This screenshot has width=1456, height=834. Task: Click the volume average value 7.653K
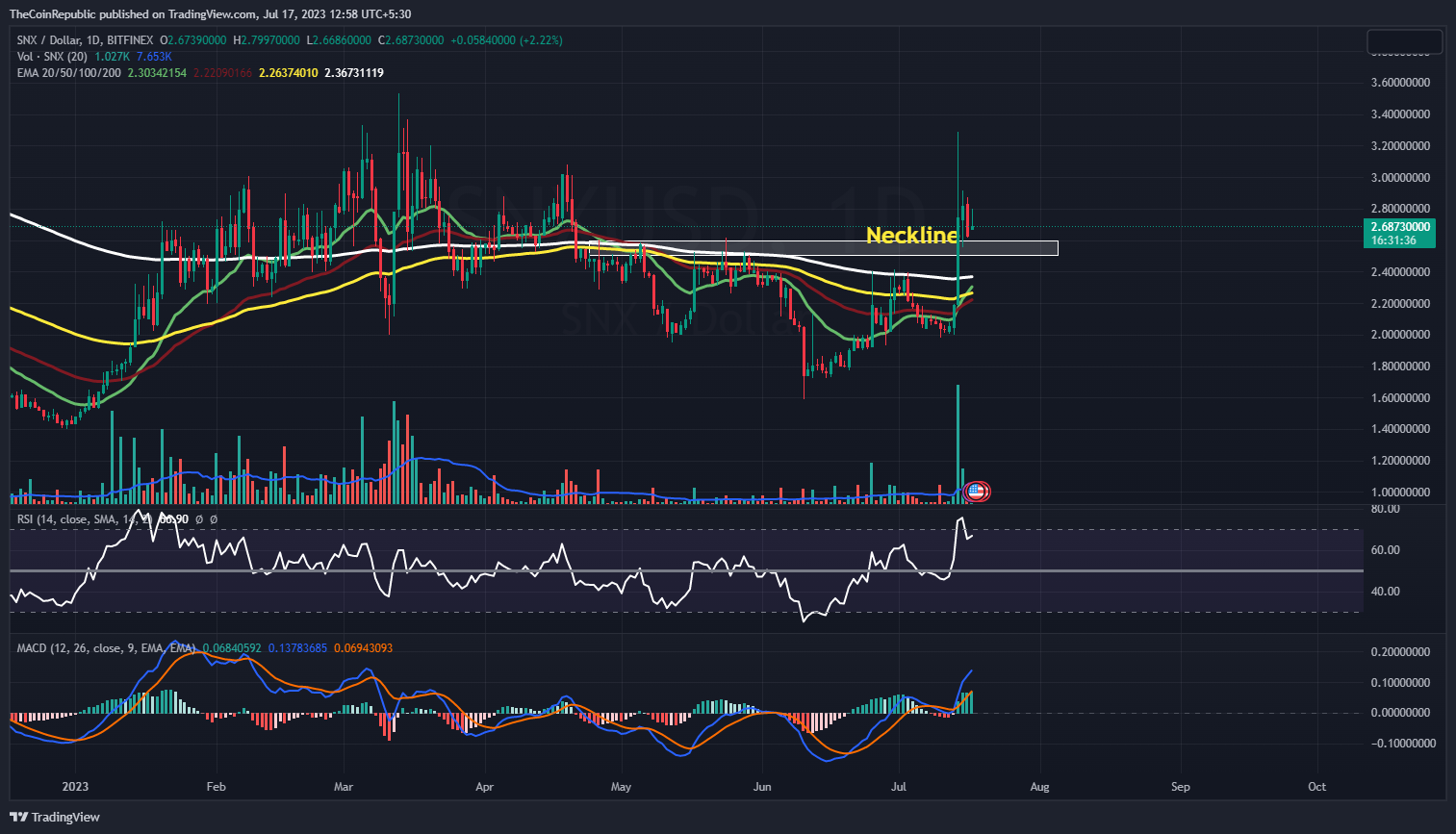coord(154,57)
